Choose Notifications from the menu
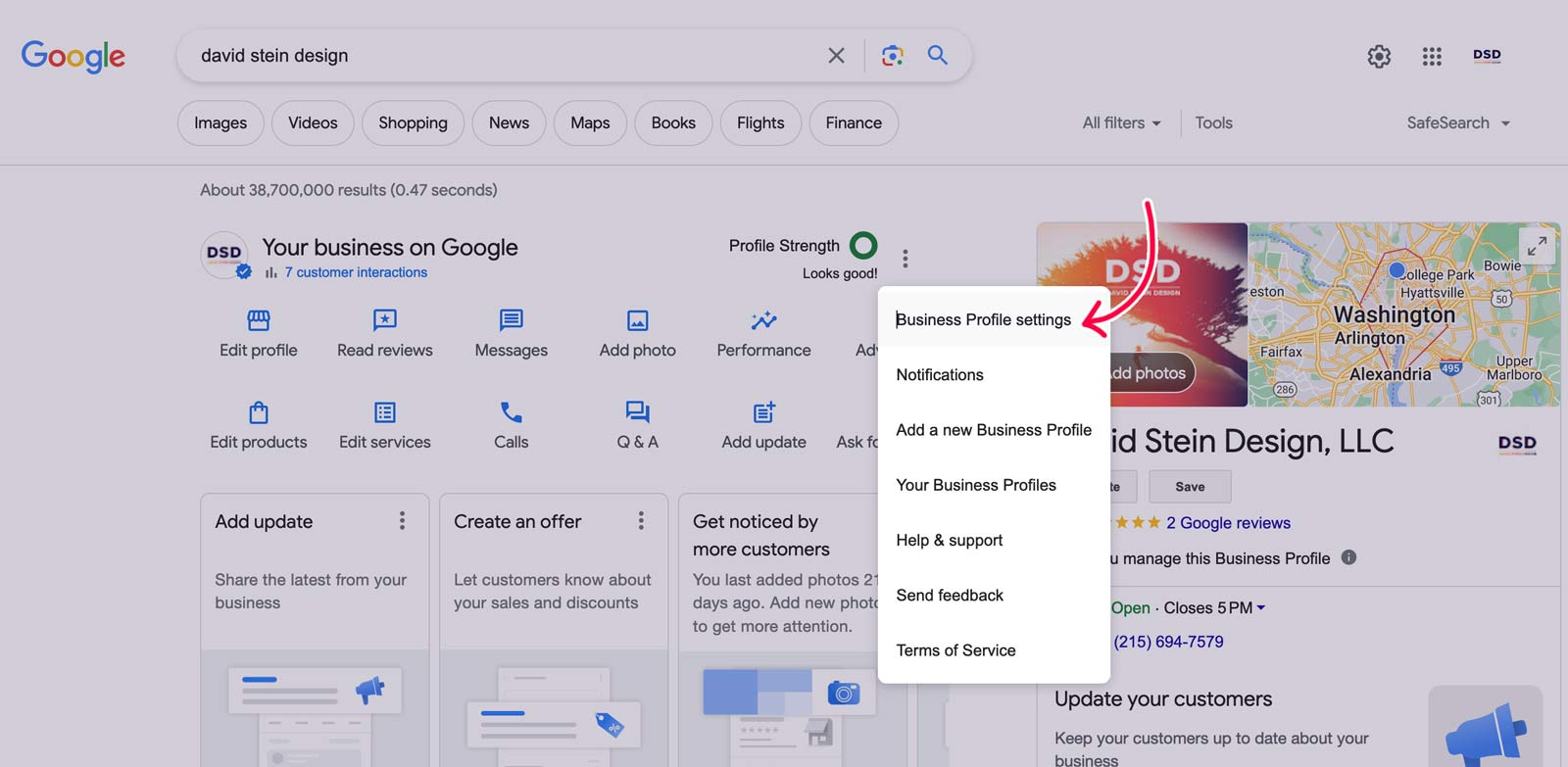The image size is (1568, 767). pos(940,375)
